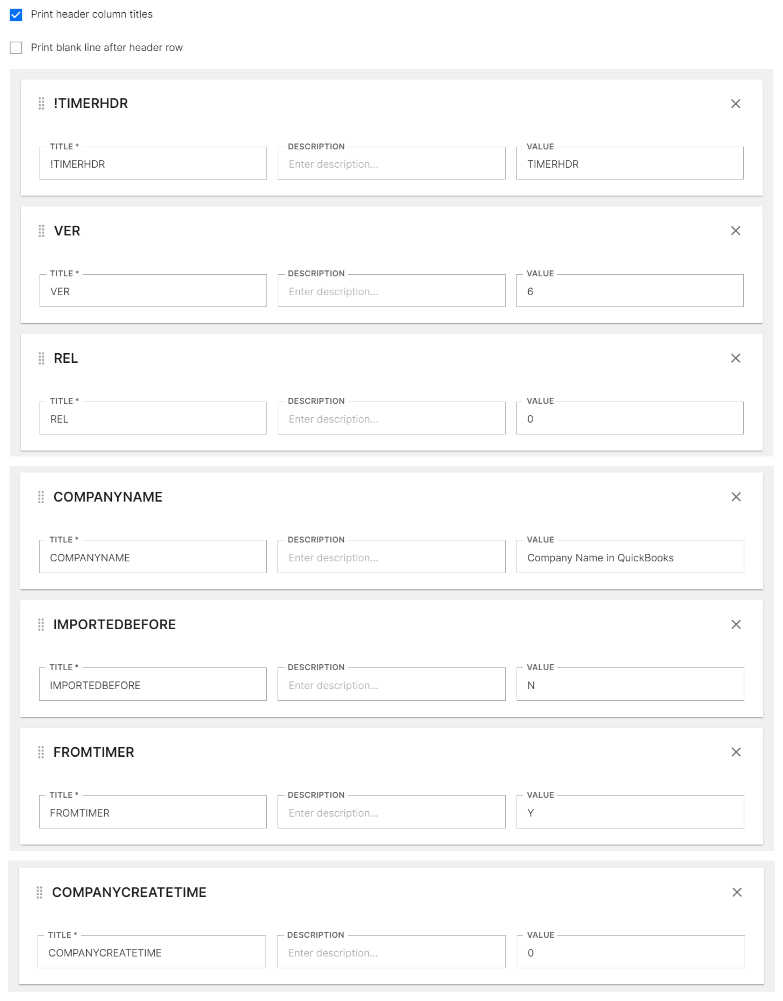Select the FROMTIMER drag handle
Viewport: 783px width, 1001px height.
[41, 752]
